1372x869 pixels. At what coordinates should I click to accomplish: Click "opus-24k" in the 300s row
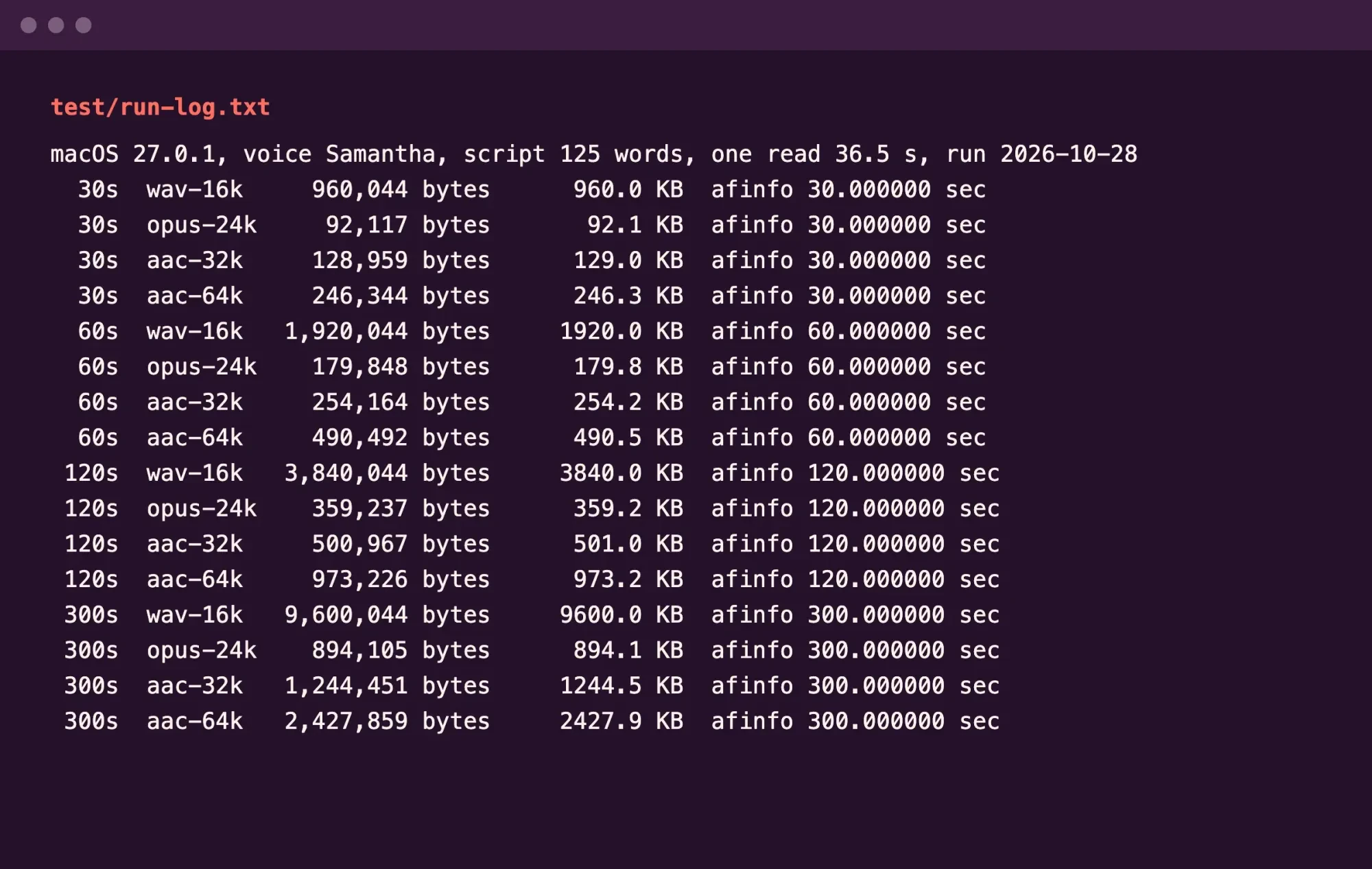202,652
